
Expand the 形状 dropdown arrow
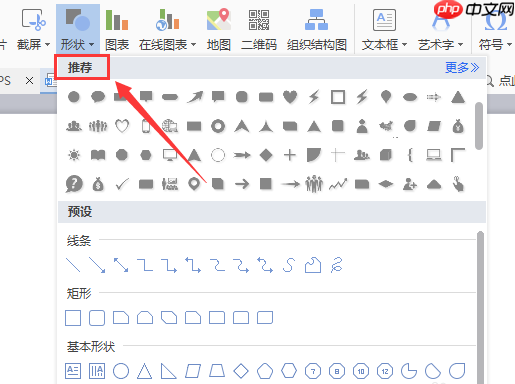(x=92, y=44)
